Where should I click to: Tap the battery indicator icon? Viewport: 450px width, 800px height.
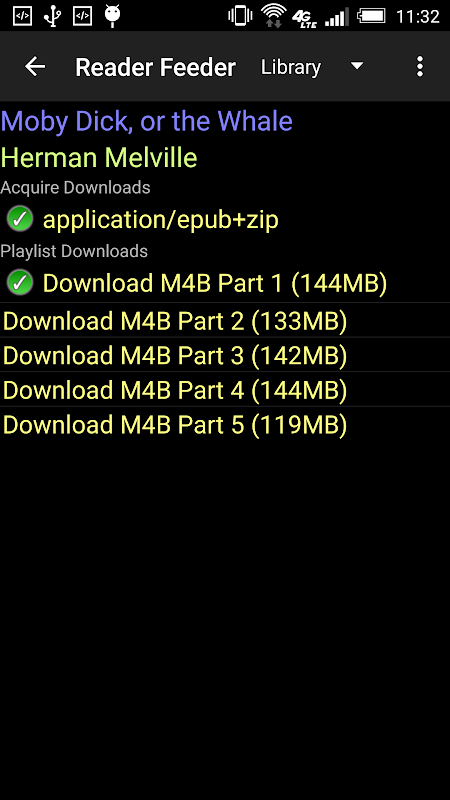372,16
